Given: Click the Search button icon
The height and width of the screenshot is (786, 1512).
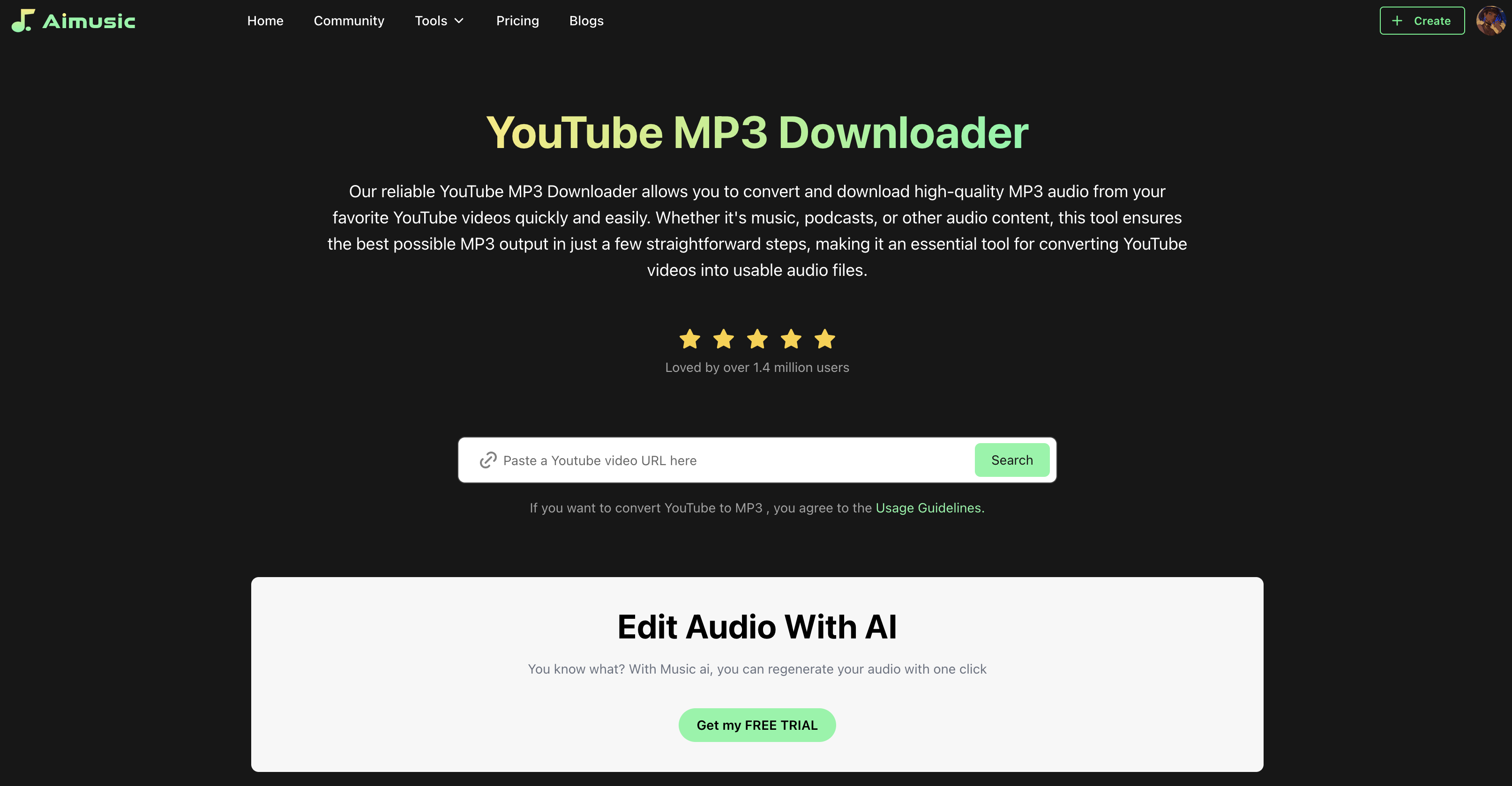Looking at the screenshot, I should pyautogui.click(x=1012, y=460).
